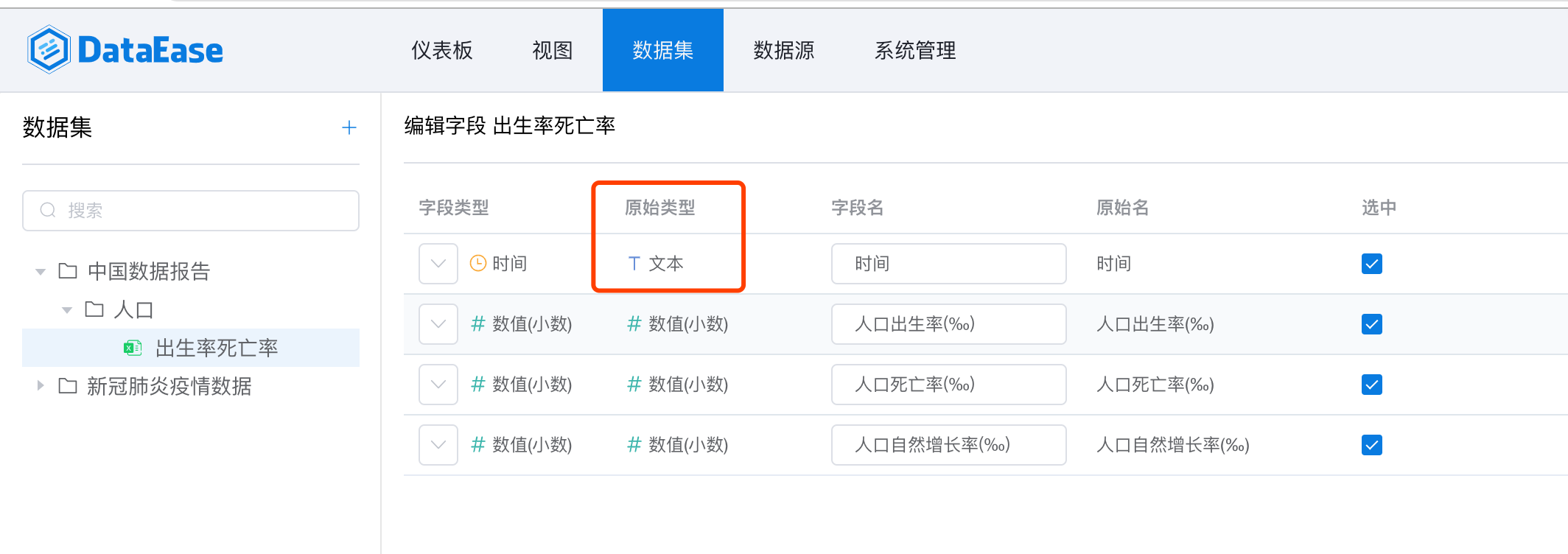1568x554 pixels.
Task: Click the original type hash icon in the 人口自然增长率 row
Action: point(634,444)
